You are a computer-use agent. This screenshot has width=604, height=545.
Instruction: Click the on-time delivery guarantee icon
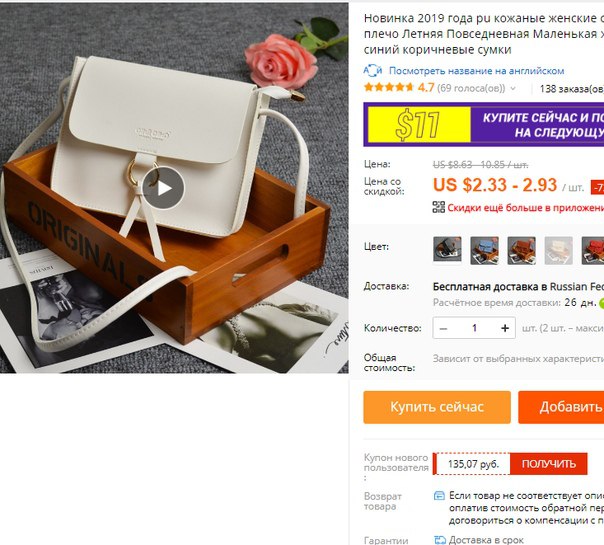click(x=440, y=540)
